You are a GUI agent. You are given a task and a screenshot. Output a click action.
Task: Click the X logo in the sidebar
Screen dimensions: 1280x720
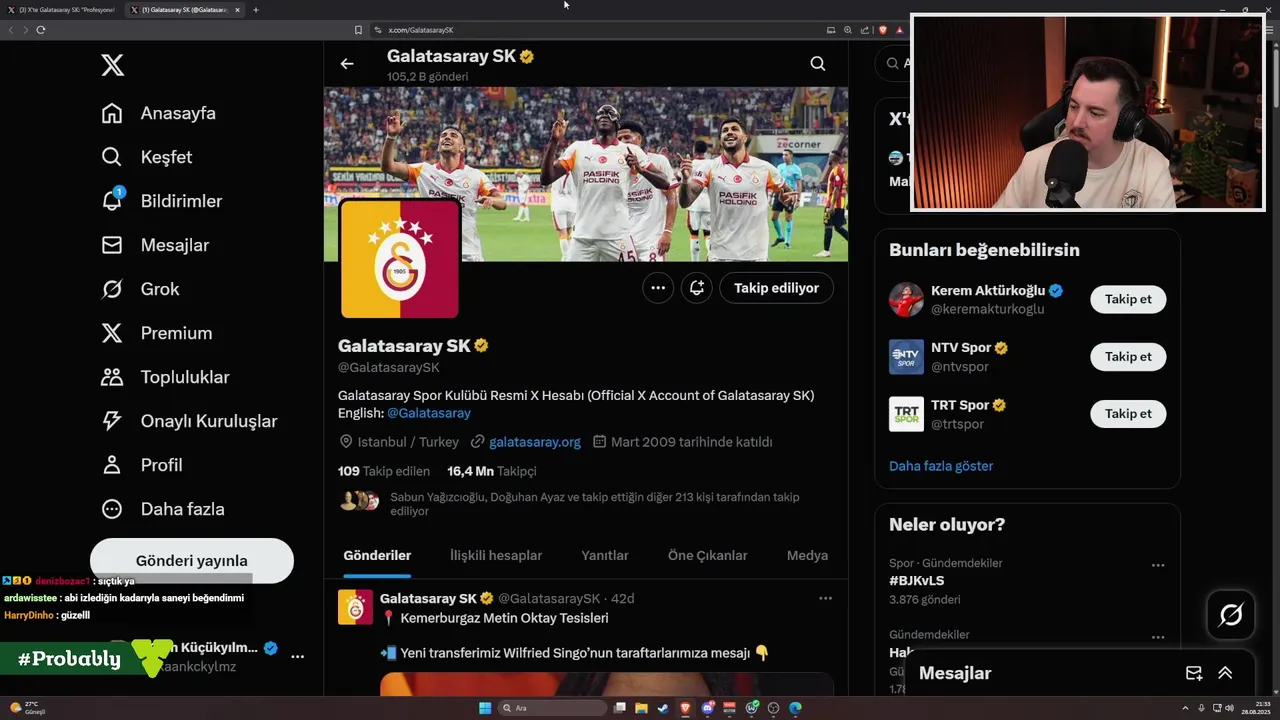[113, 66]
